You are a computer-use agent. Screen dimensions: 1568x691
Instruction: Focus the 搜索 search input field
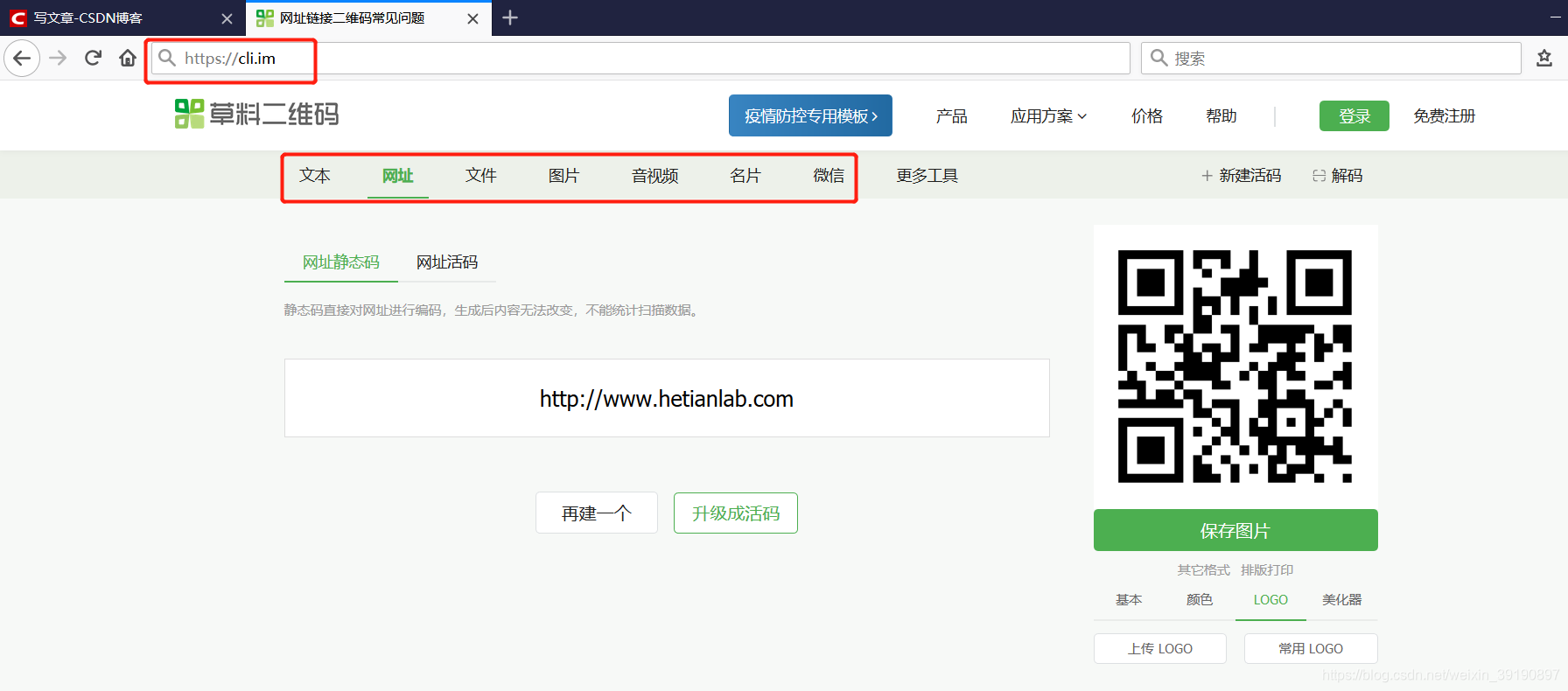[1332, 59]
